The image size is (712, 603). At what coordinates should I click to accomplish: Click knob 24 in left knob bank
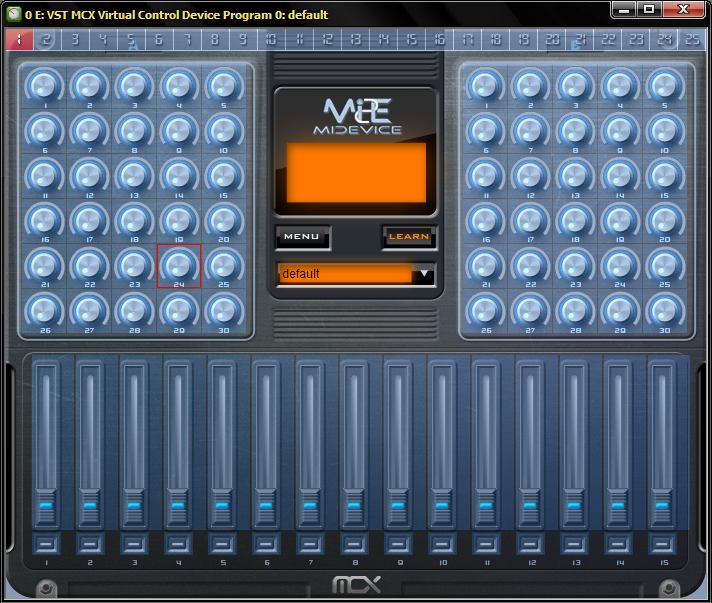179,265
